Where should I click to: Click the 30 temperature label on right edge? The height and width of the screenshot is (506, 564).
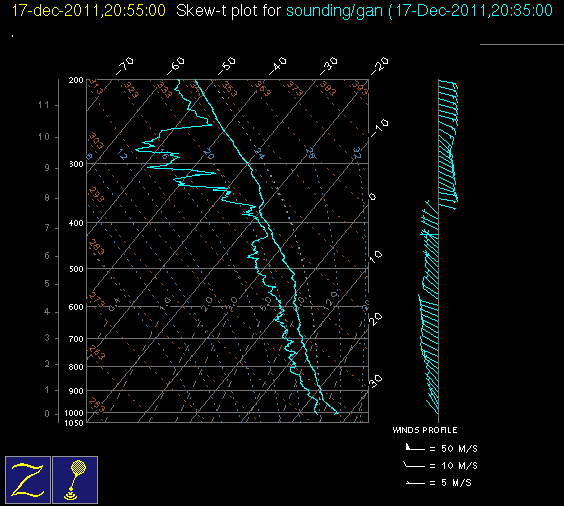click(376, 381)
